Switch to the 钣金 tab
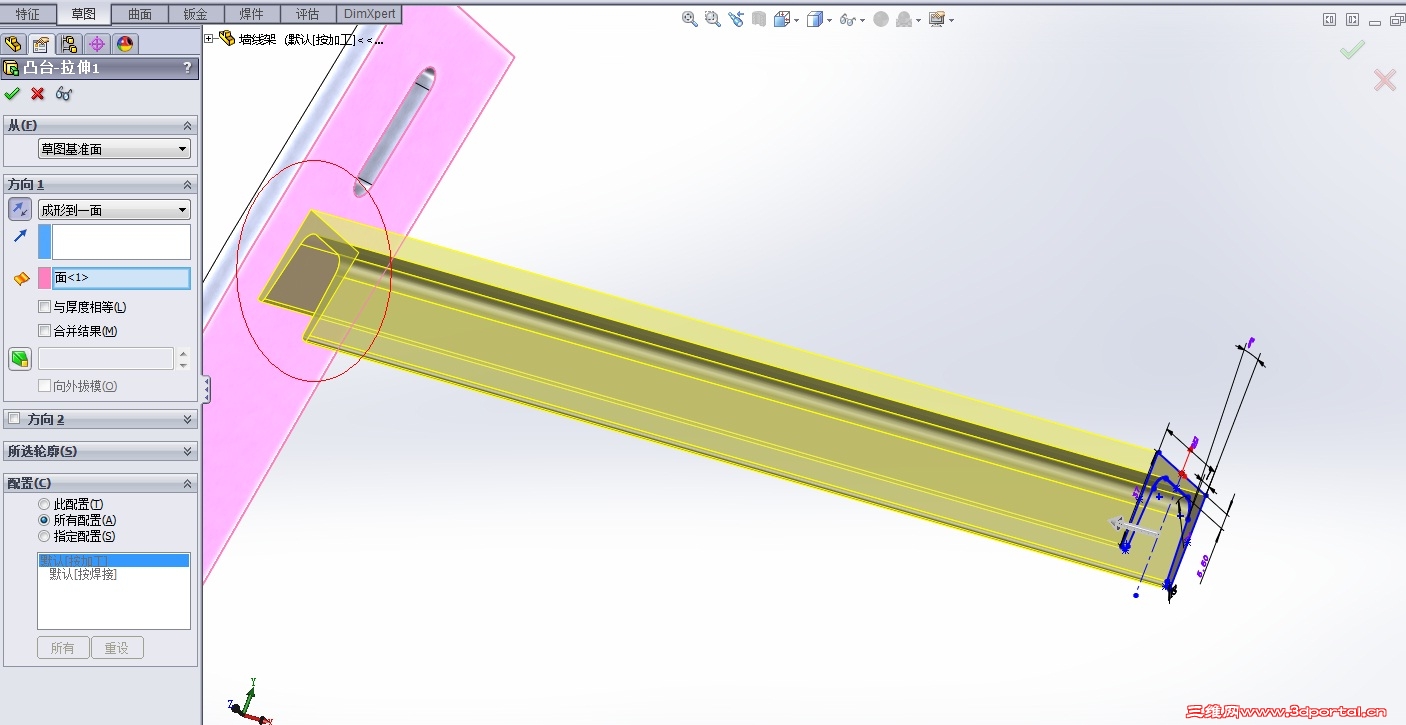Viewport: 1406px width, 725px height. [196, 14]
